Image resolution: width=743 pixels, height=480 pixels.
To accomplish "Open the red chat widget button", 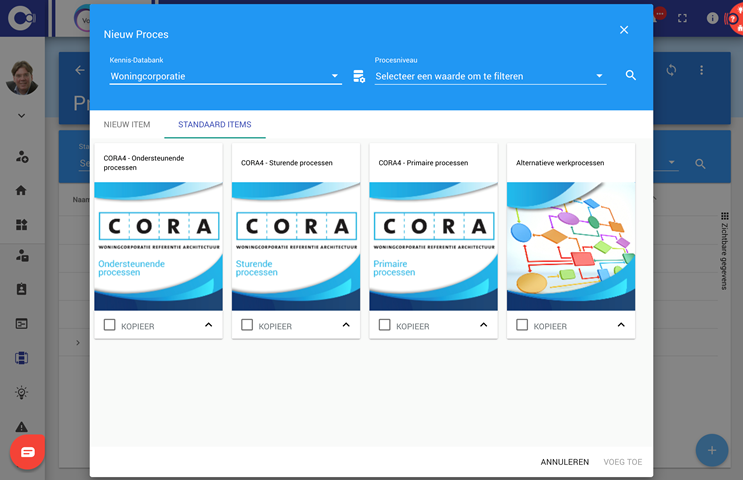I will pos(27,452).
